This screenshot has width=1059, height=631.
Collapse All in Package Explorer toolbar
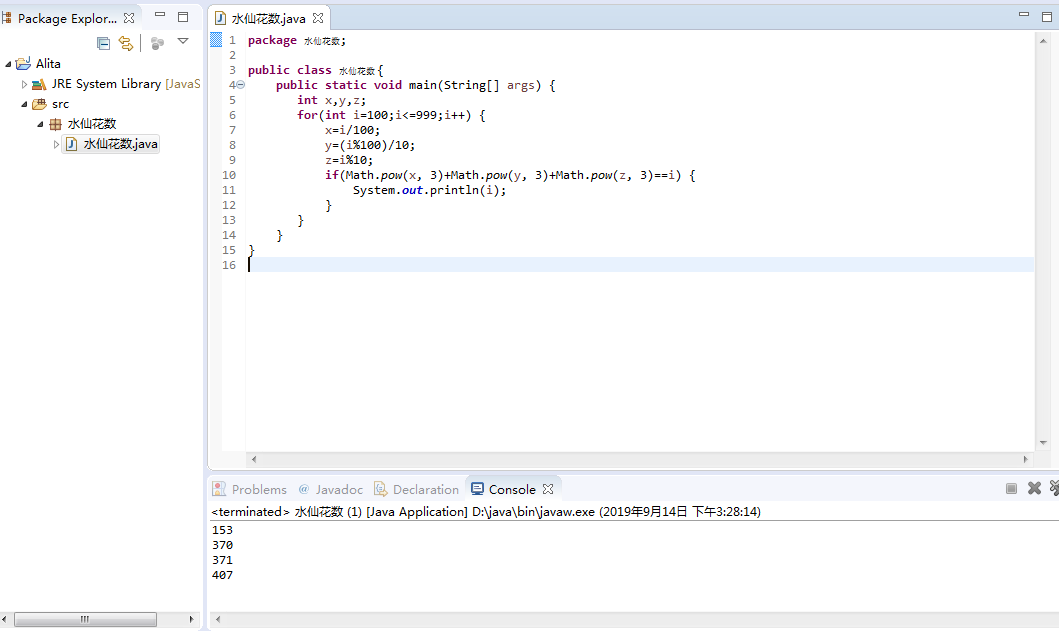click(103, 43)
